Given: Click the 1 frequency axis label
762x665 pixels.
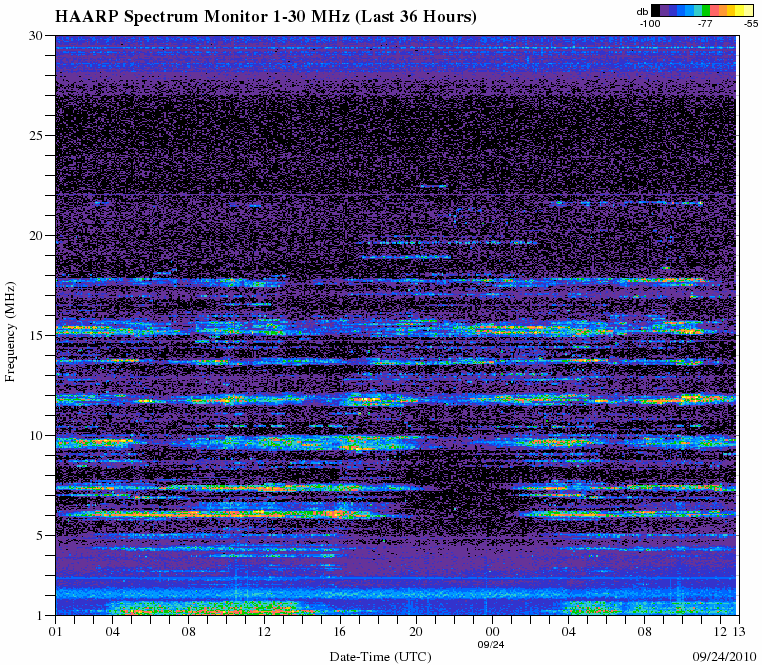Looking at the screenshot, I should point(40,615).
